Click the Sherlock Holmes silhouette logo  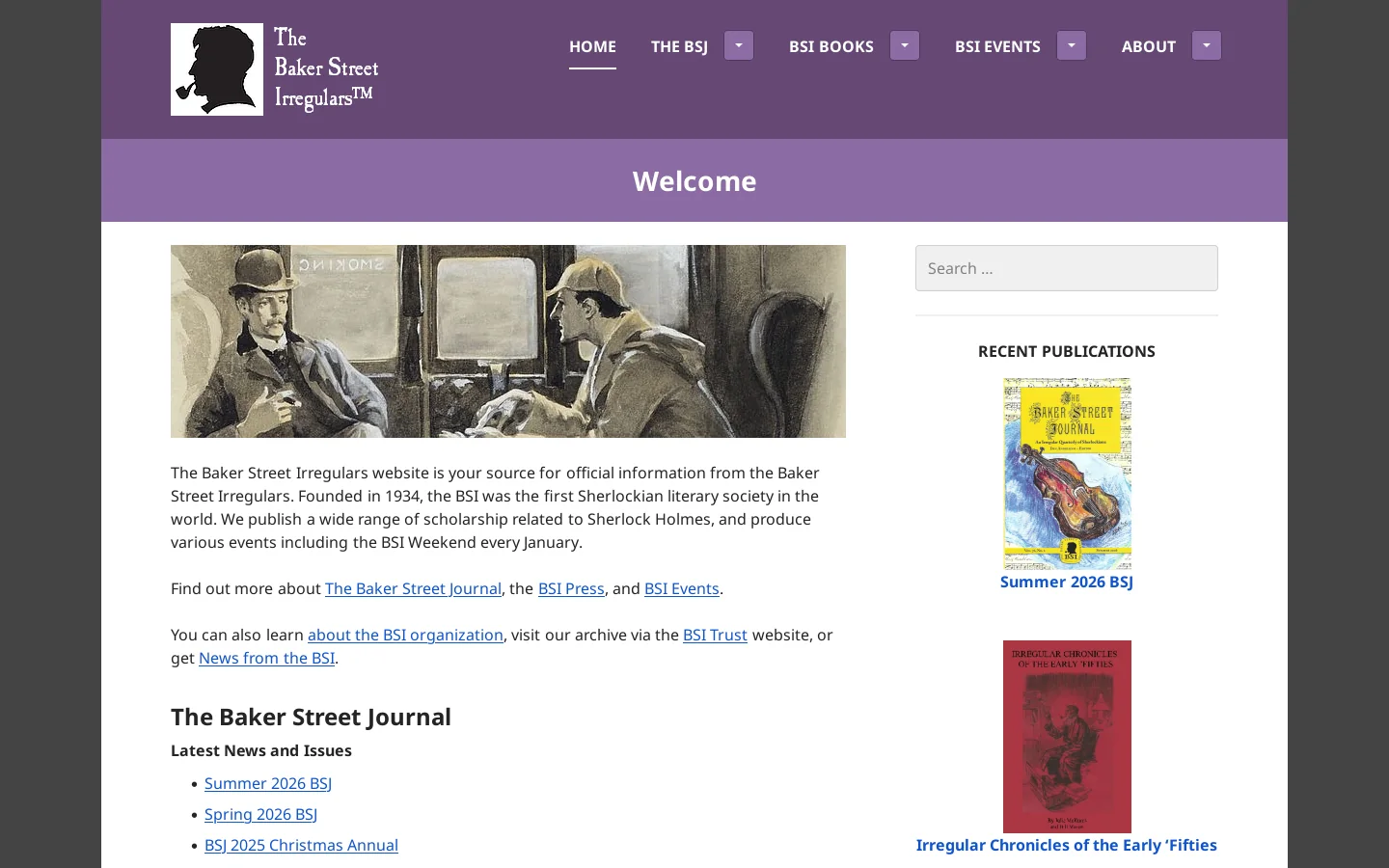pyautogui.click(x=217, y=69)
